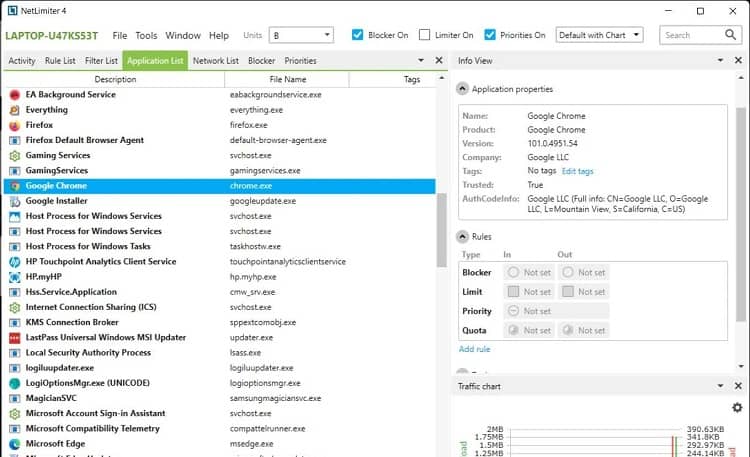Set Blocker In rule radio

tap(513, 272)
